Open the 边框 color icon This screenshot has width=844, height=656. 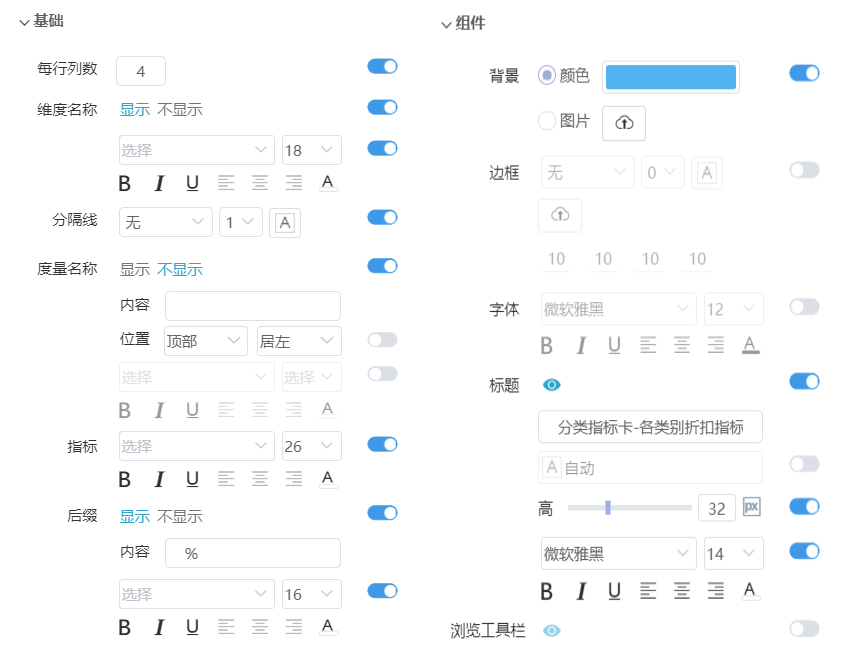pyautogui.click(x=707, y=173)
